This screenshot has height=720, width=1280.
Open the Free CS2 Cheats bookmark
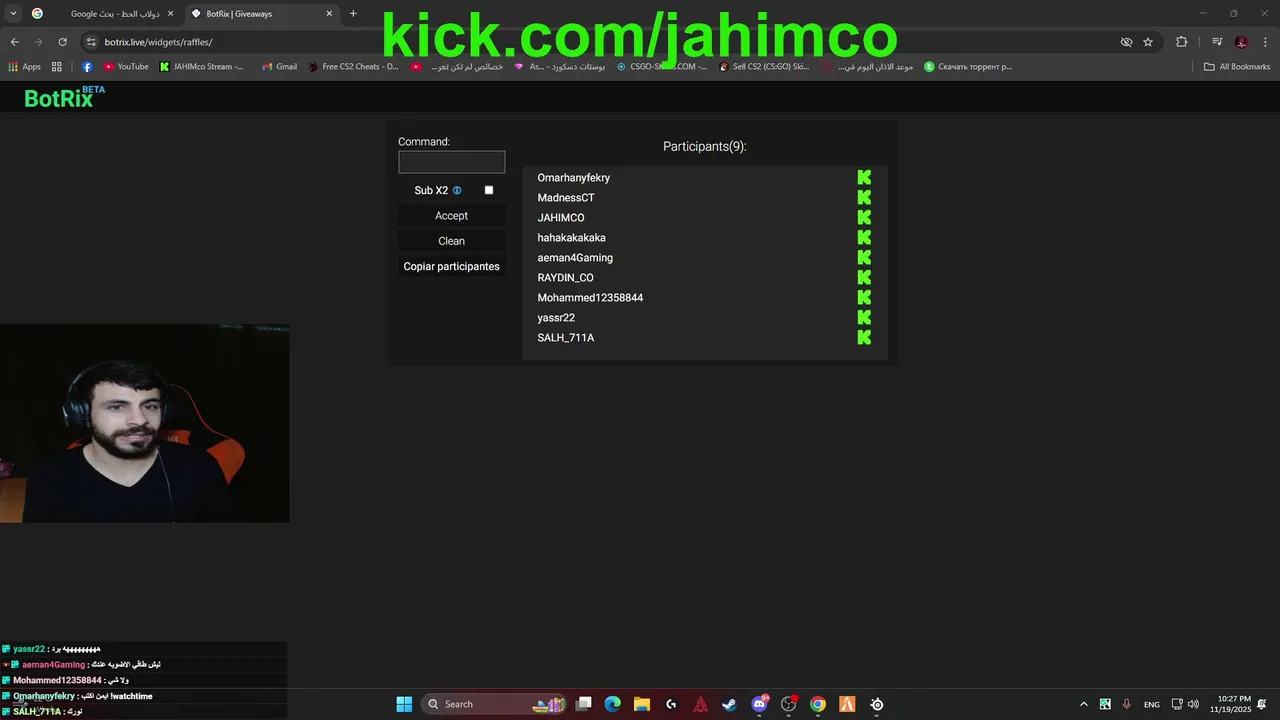(353, 67)
